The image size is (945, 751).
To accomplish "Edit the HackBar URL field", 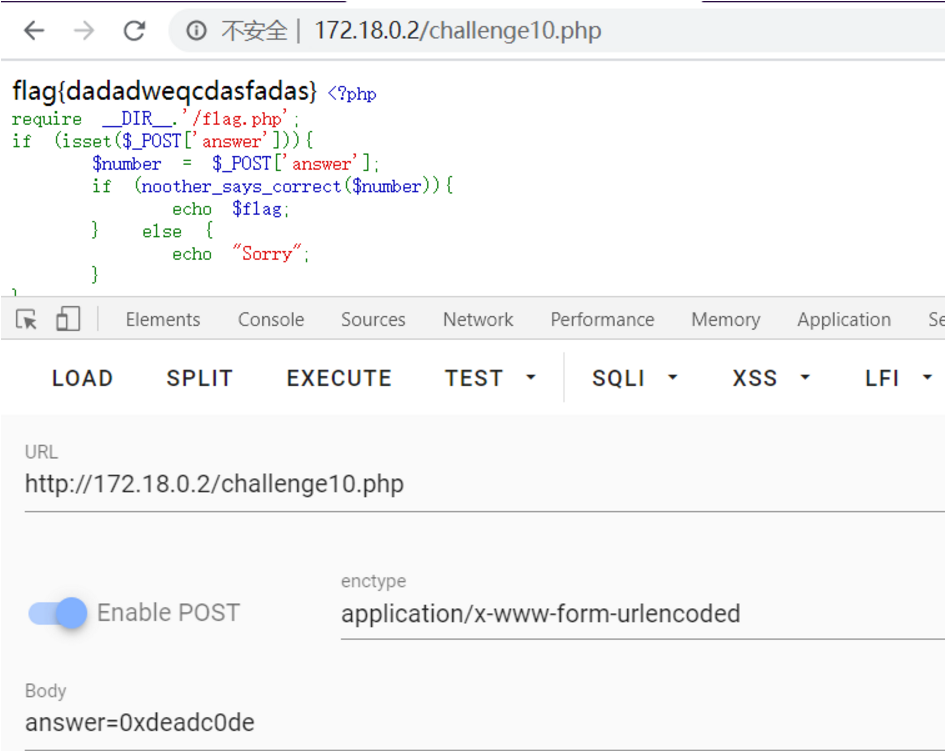I will (x=485, y=484).
